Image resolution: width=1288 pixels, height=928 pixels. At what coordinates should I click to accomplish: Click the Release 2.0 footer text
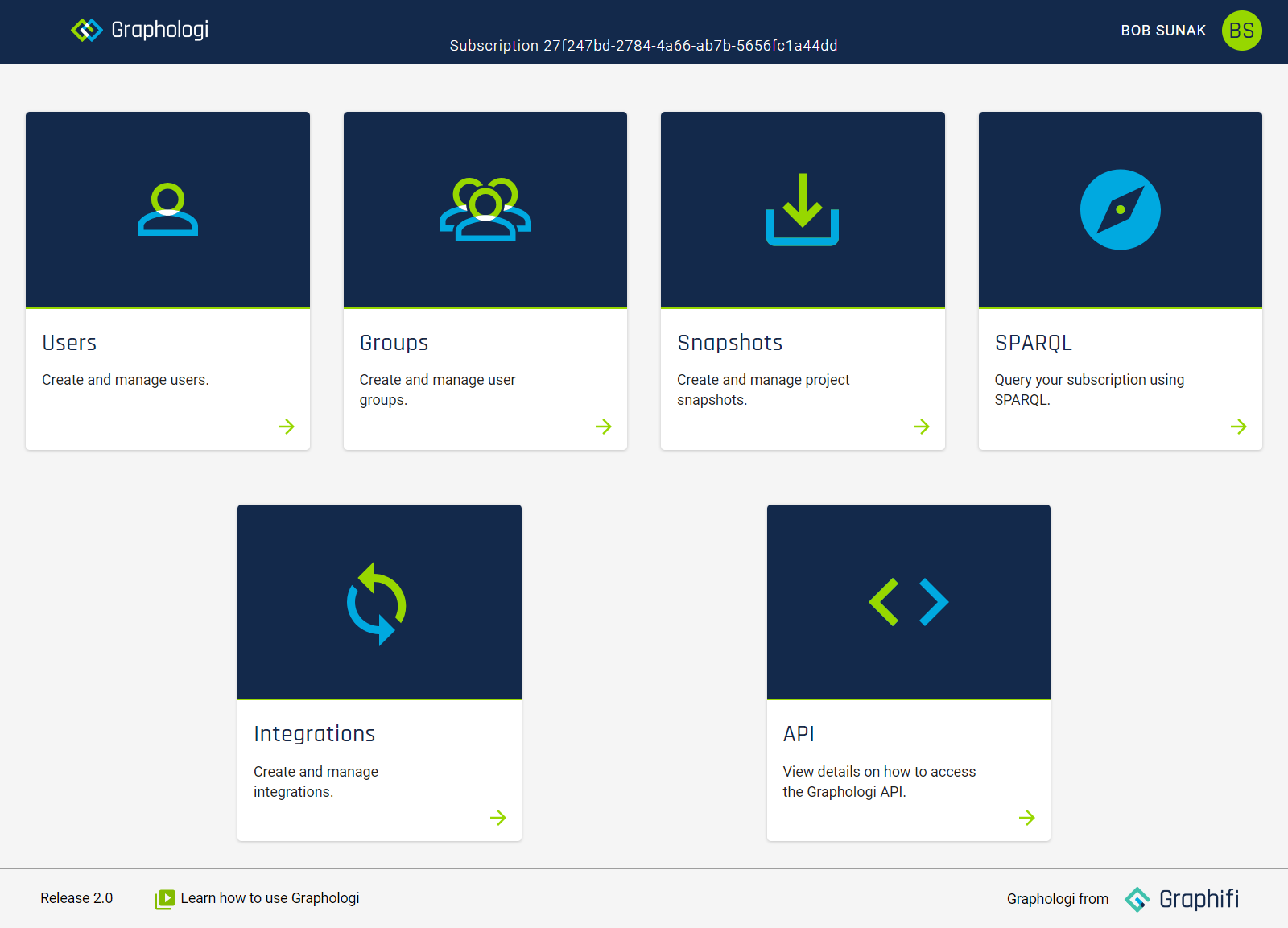pos(76,898)
